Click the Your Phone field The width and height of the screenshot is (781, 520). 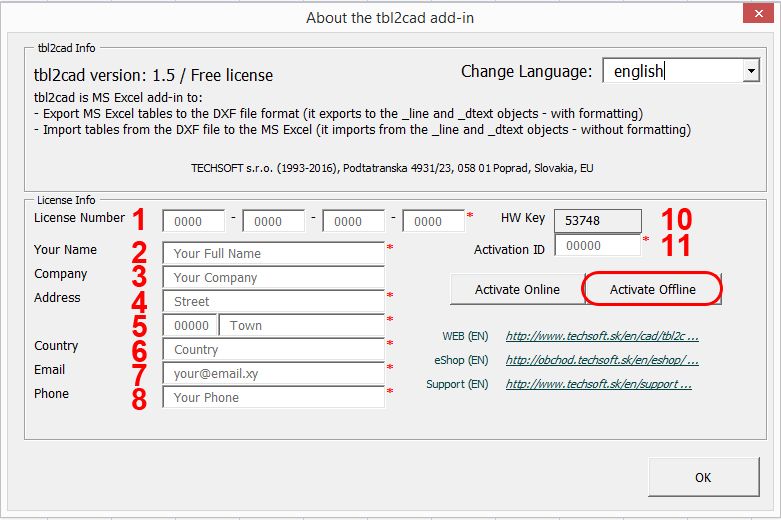point(273,398)
